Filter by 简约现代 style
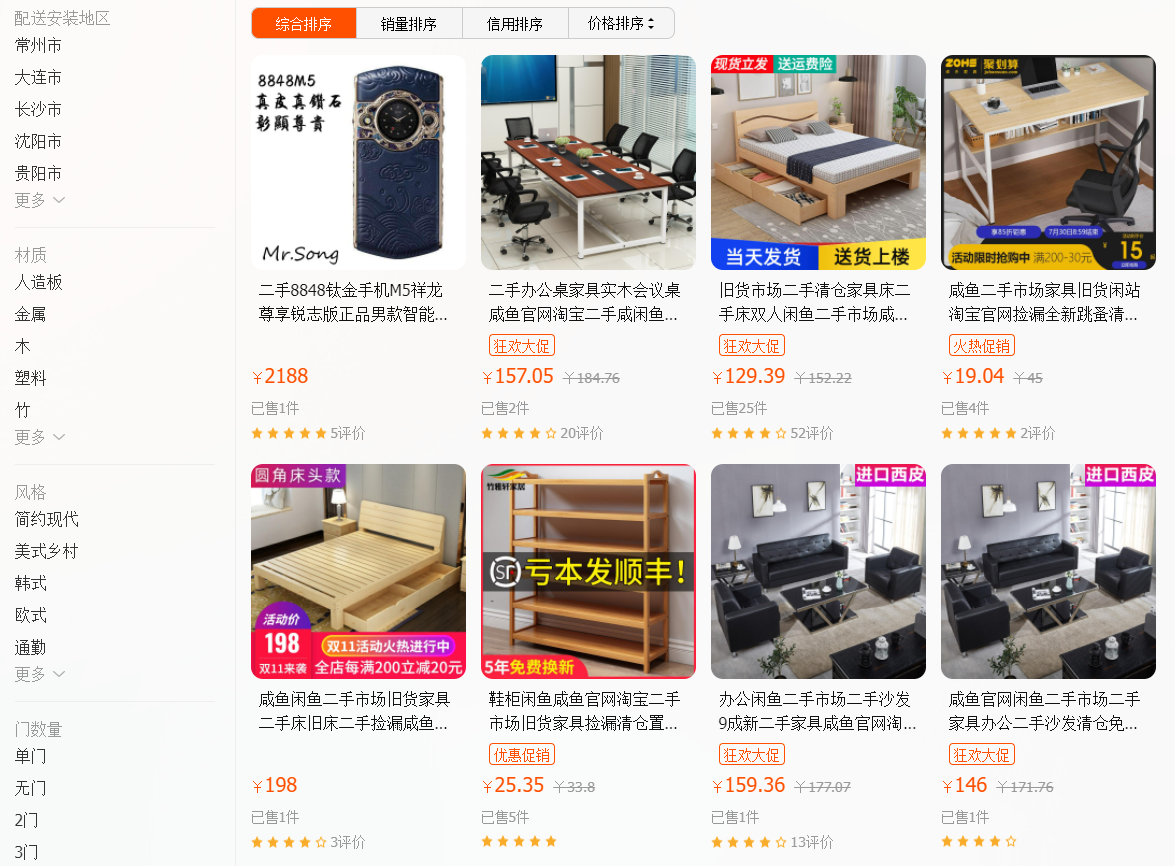The image size is (1175, 866). click(x=46, y=519)
